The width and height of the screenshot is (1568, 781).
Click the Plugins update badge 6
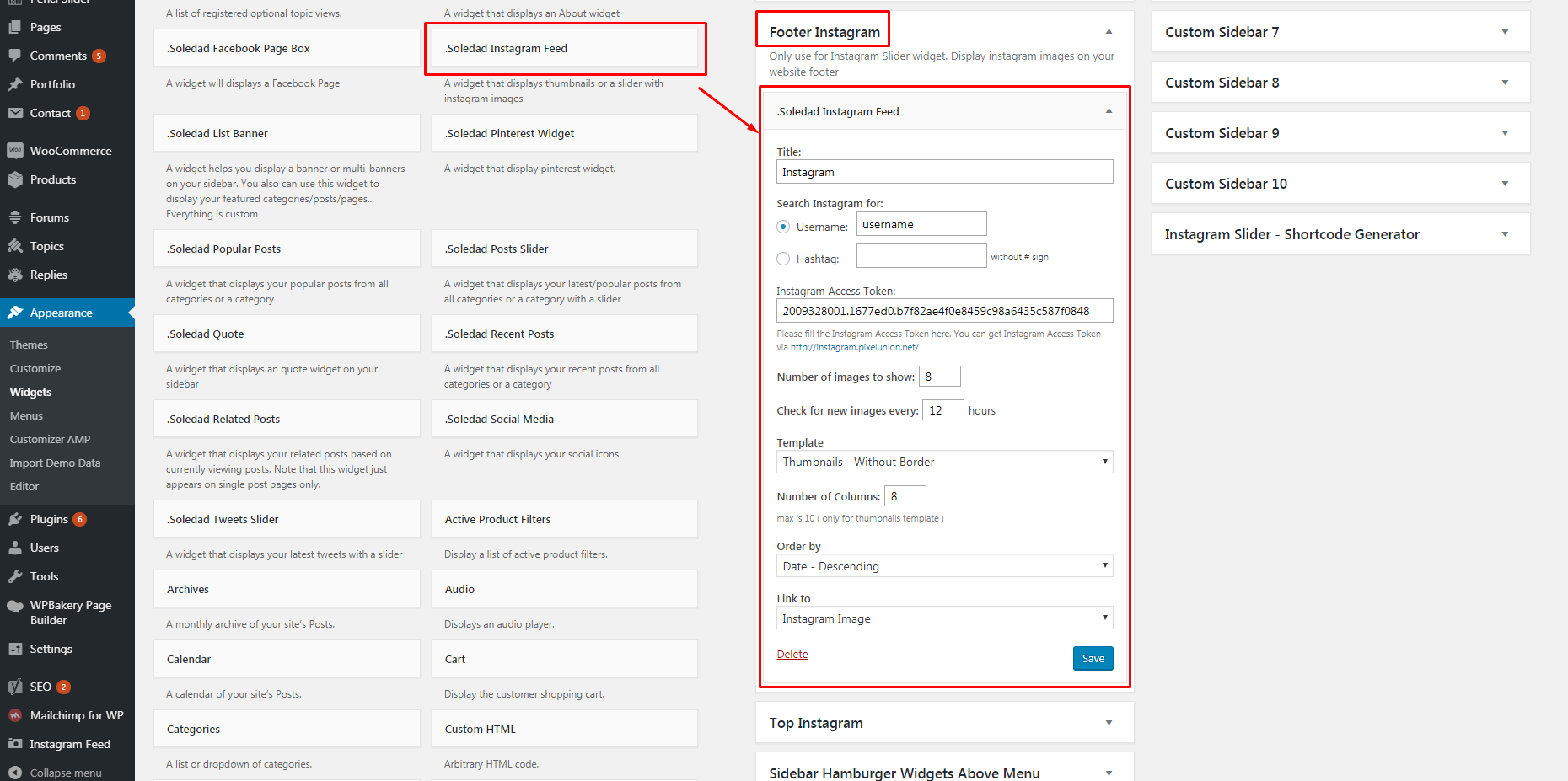point(80,520)
